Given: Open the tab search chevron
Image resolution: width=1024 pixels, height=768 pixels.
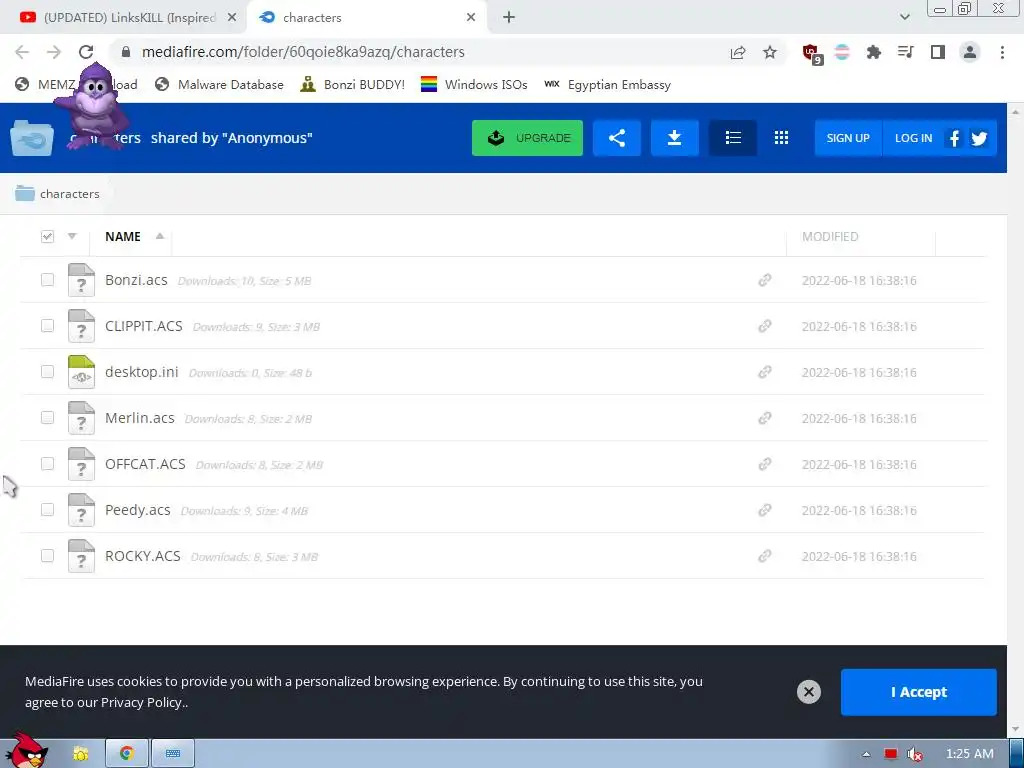Looking at the screenshot, I should (x=904, y=17).
